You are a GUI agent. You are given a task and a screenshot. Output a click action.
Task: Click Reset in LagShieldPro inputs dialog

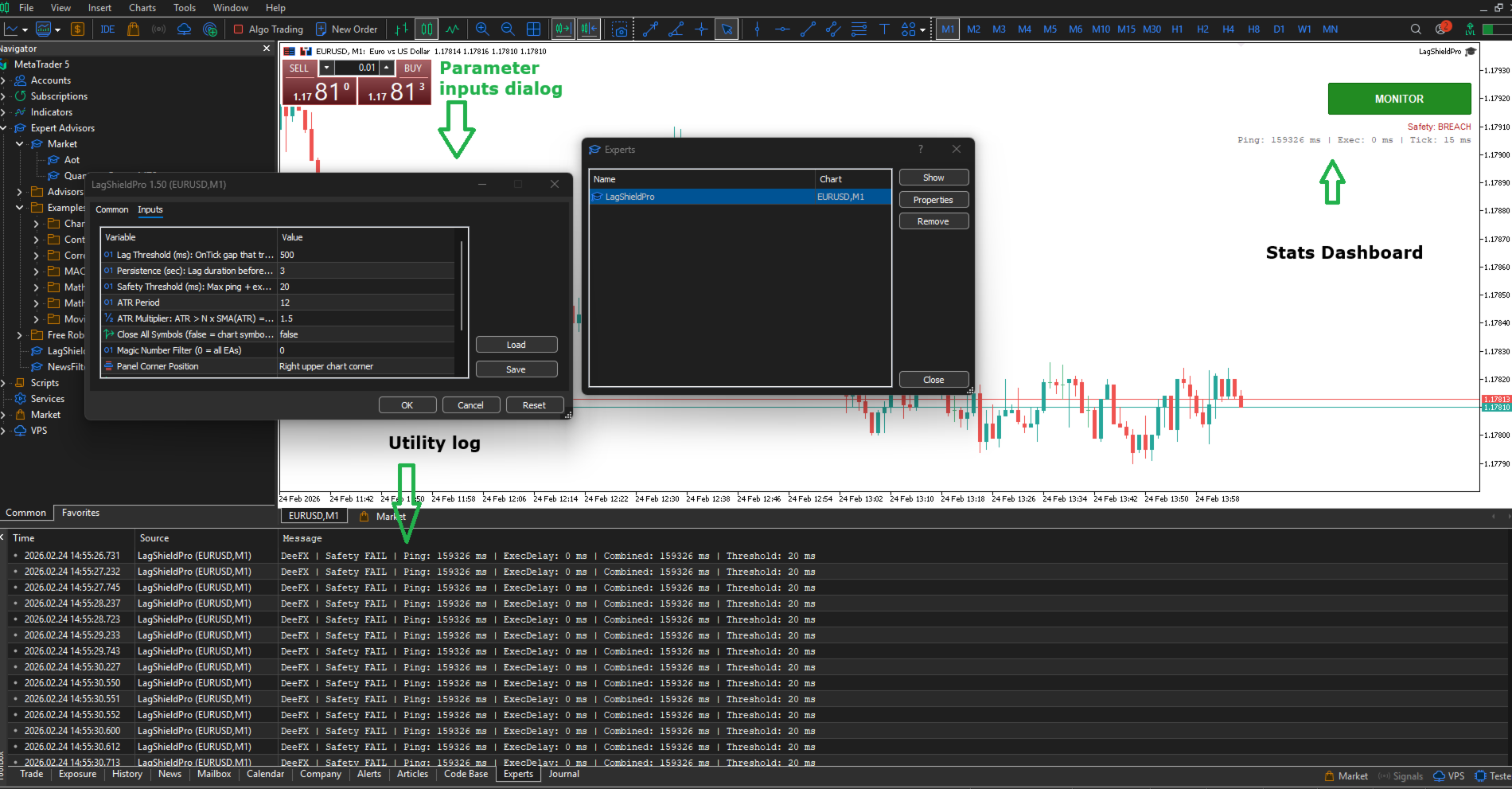[535, 405]
